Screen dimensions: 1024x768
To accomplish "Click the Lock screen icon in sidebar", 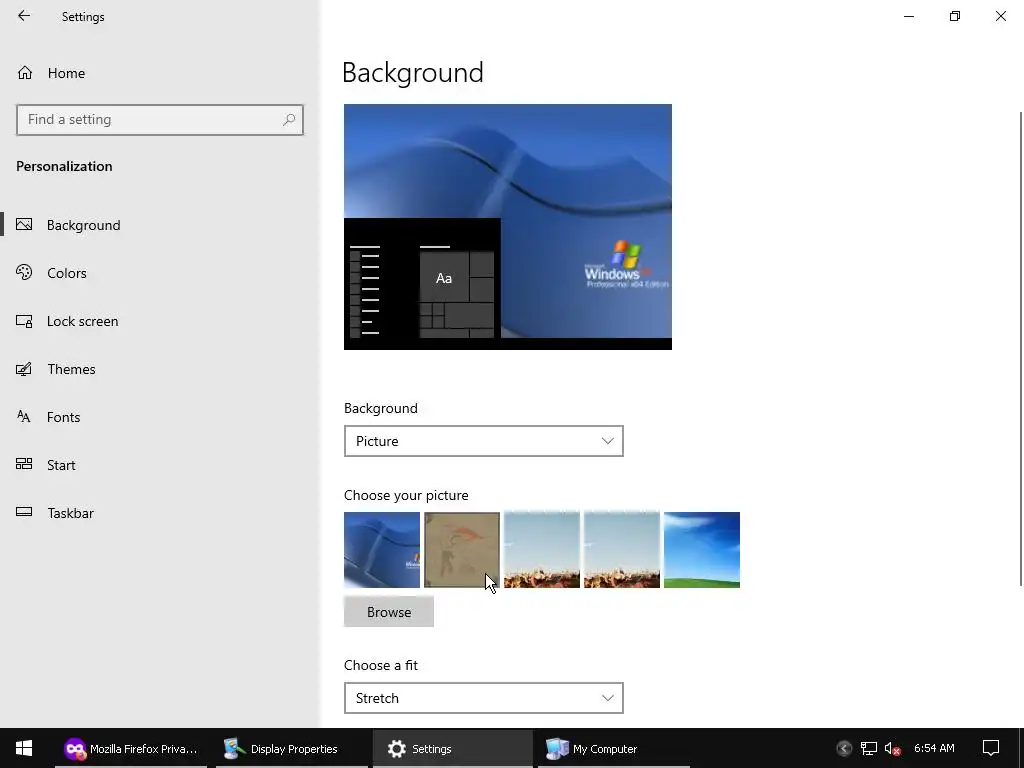I will (x=24, y=321).
